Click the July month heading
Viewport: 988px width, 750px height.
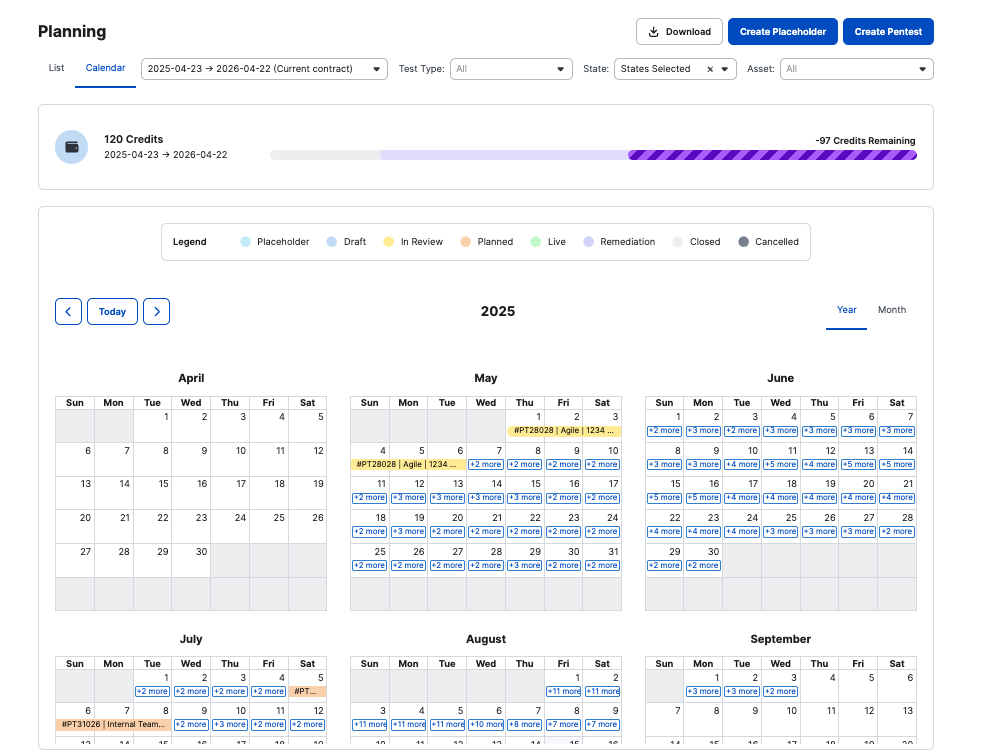click(191, 639)
